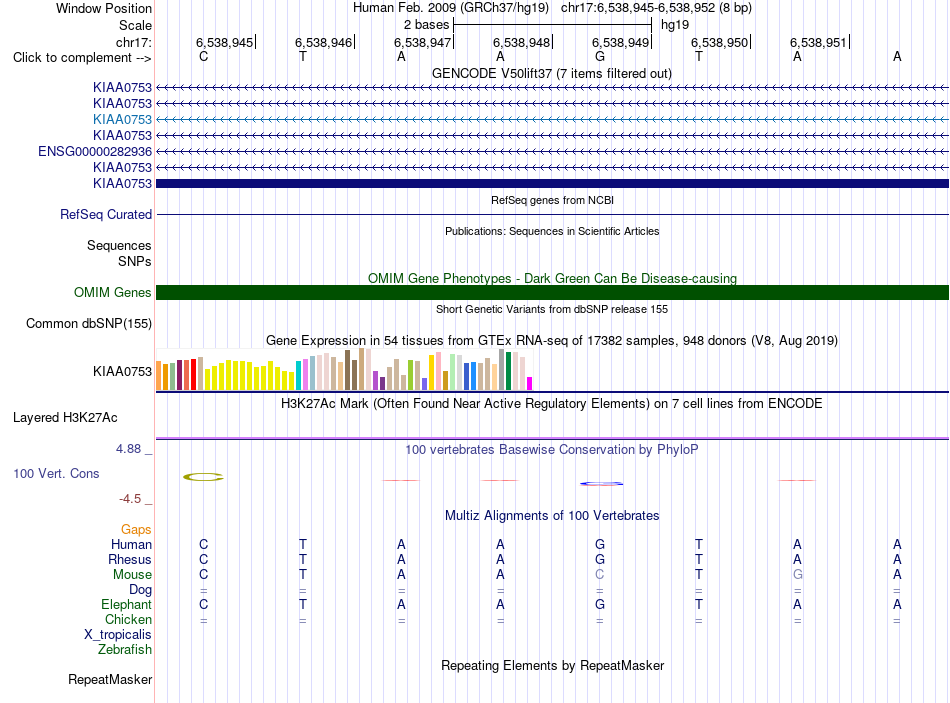The height and width of the screenshot is (703, 950).
Task: Select the RefSeq Curated track label
Action: (106, 215)
